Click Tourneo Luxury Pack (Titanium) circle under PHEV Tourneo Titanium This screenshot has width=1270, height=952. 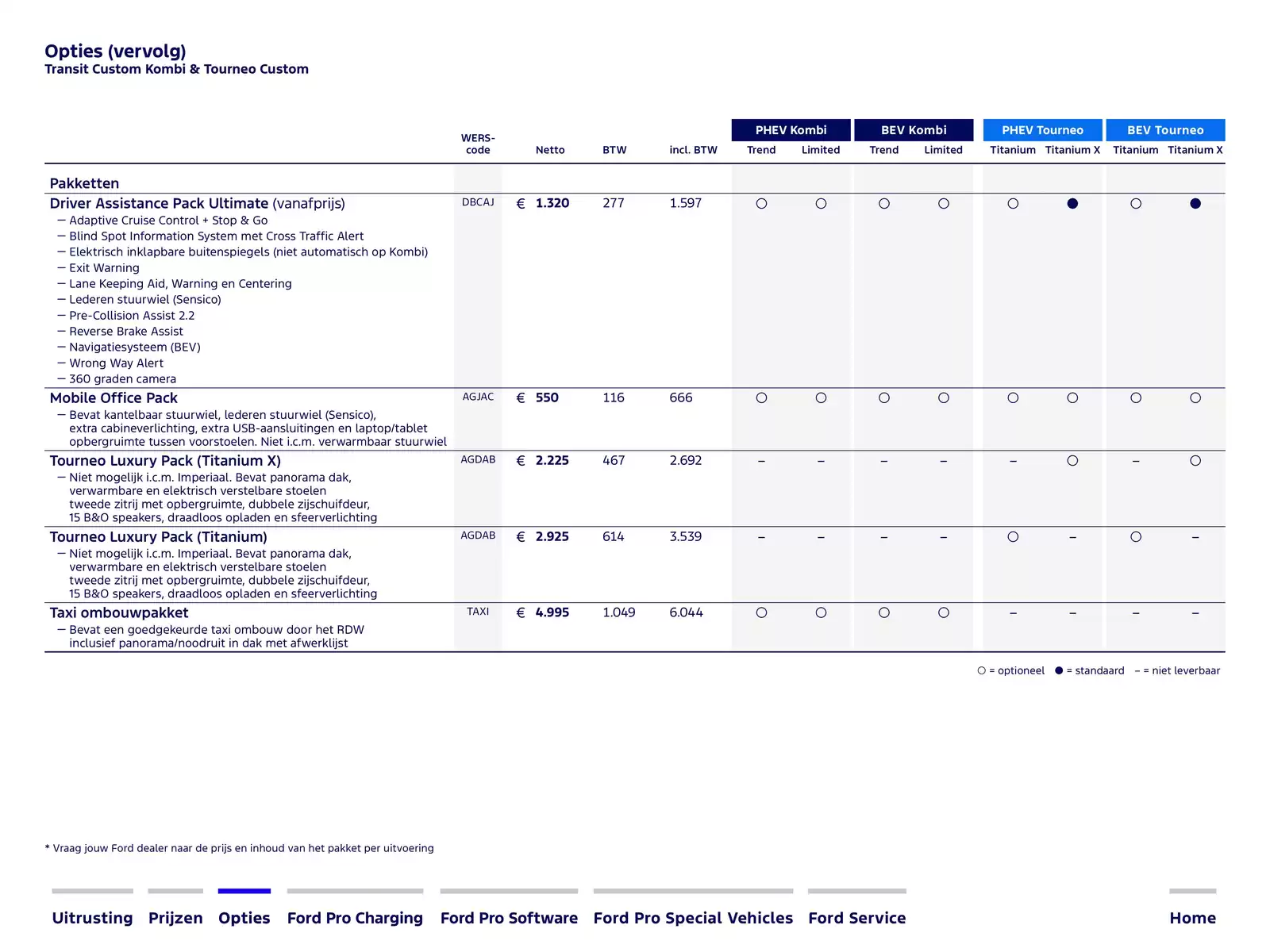[x=1013, y=537]
